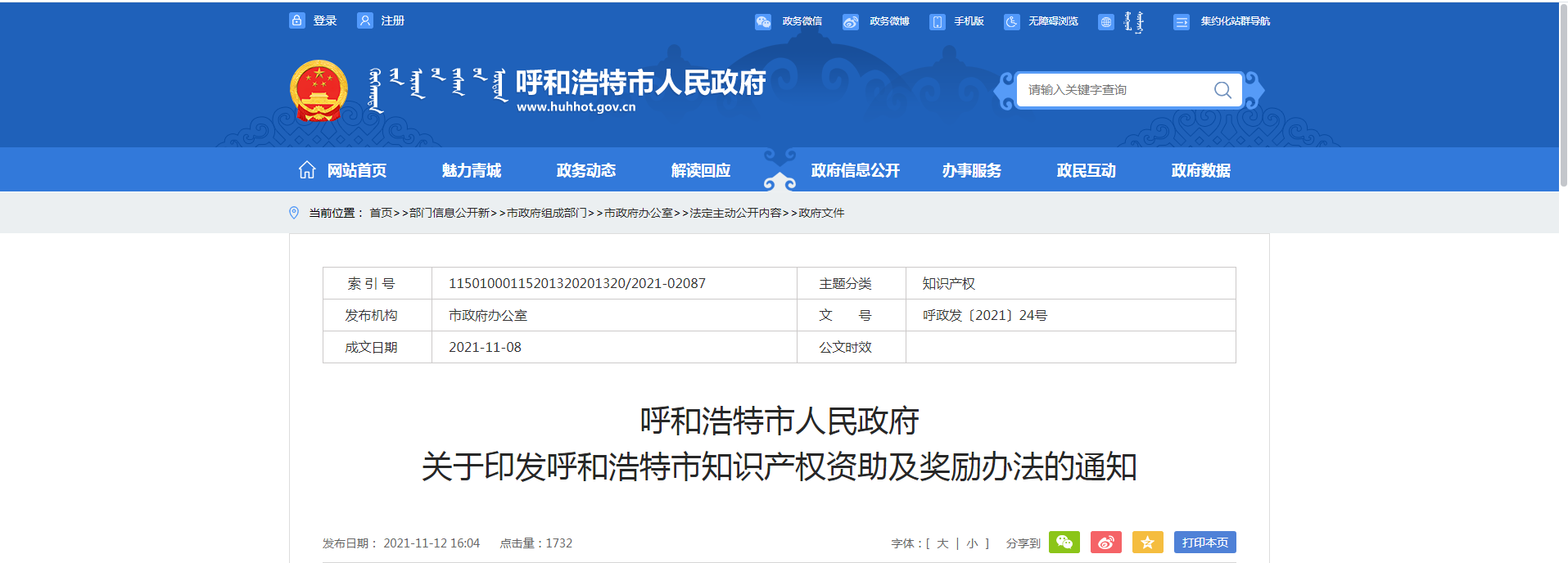Click the 打印本页 print button
The height and width of the screenshot is (563, 1568).
point(1205,542)
